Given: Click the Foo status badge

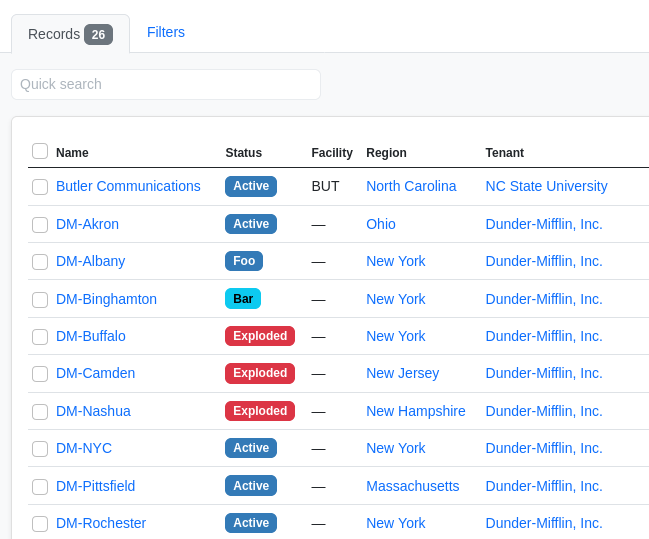Looking at the screenshot, I should (244, 261).
